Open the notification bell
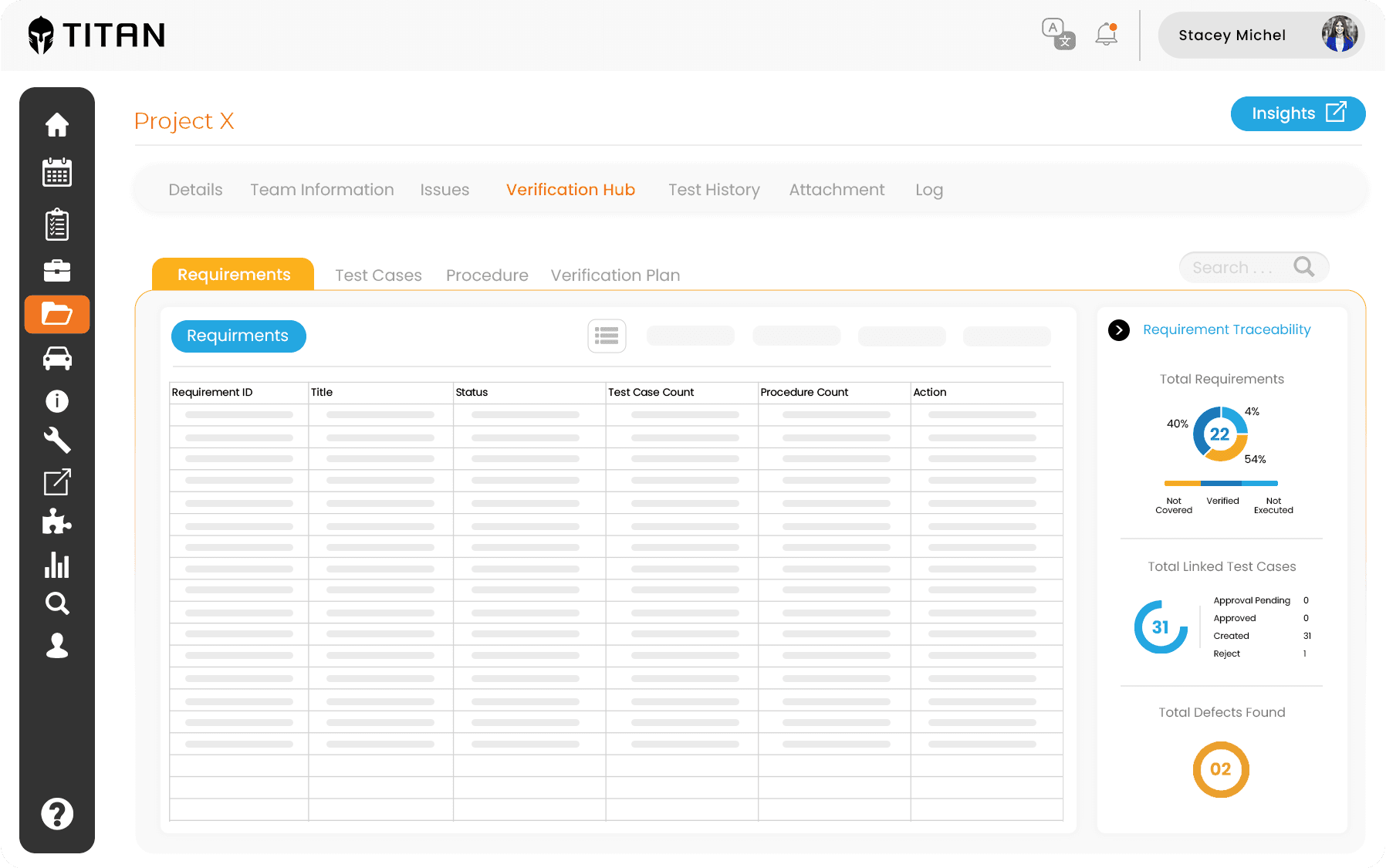Image resolution: width=1386 pixels, height=868 pixels. [x=1105, y=34]
